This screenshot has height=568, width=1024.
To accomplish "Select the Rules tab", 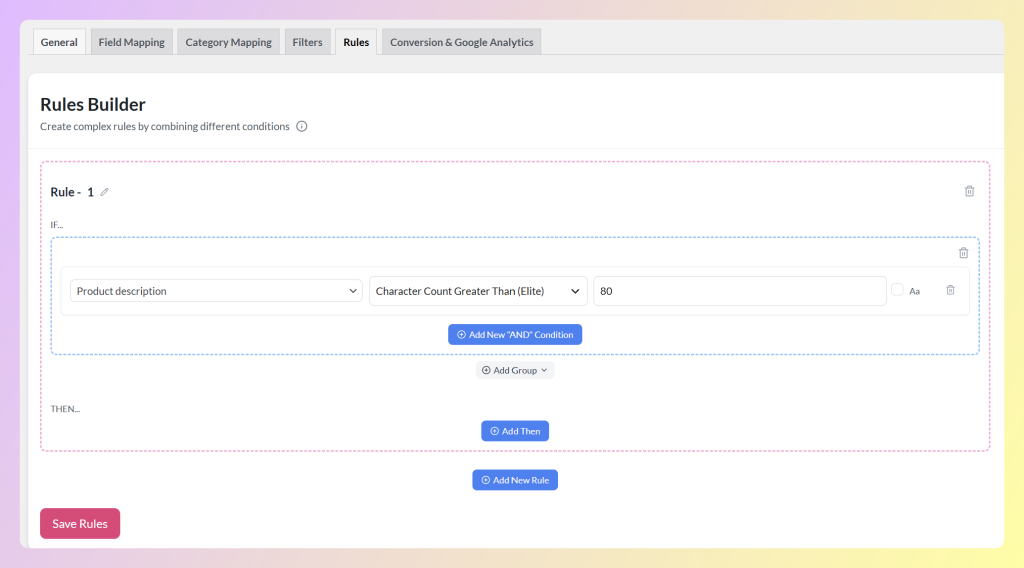I will (x=356, y=42).
